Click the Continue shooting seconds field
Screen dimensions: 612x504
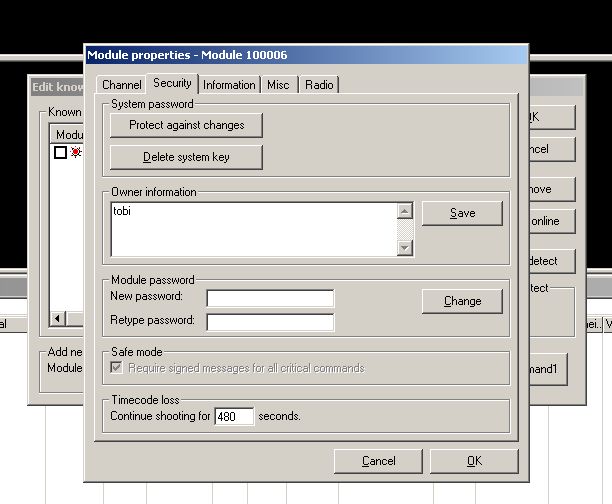point(234,416)
